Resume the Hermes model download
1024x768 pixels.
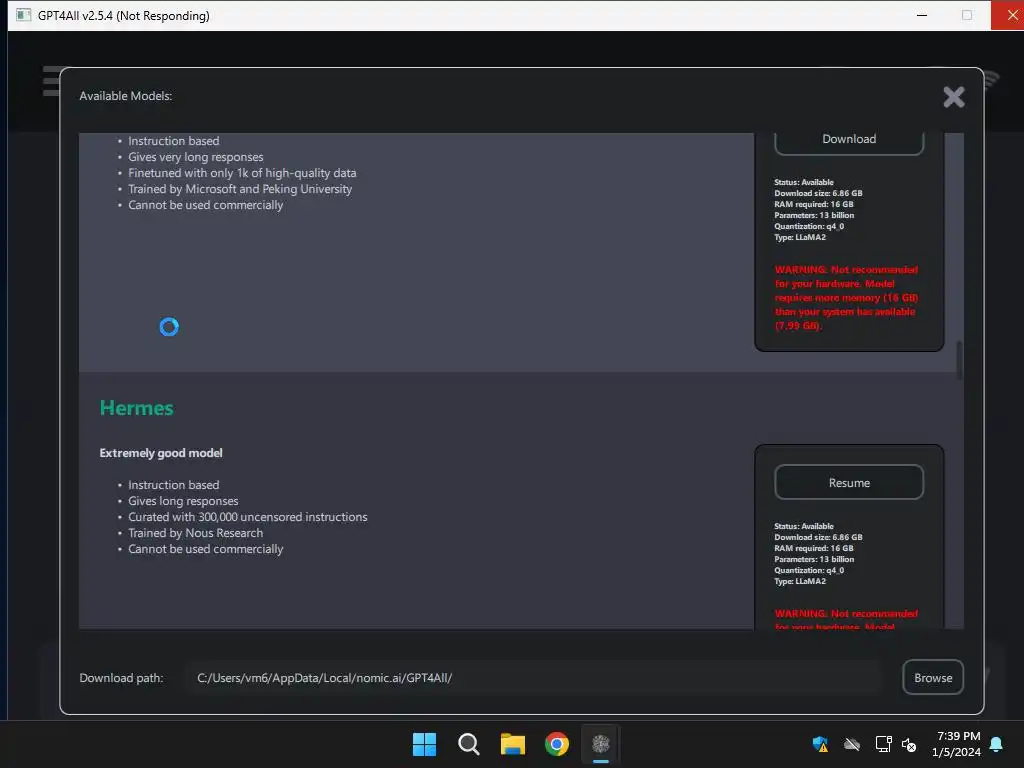coord(849,483)
